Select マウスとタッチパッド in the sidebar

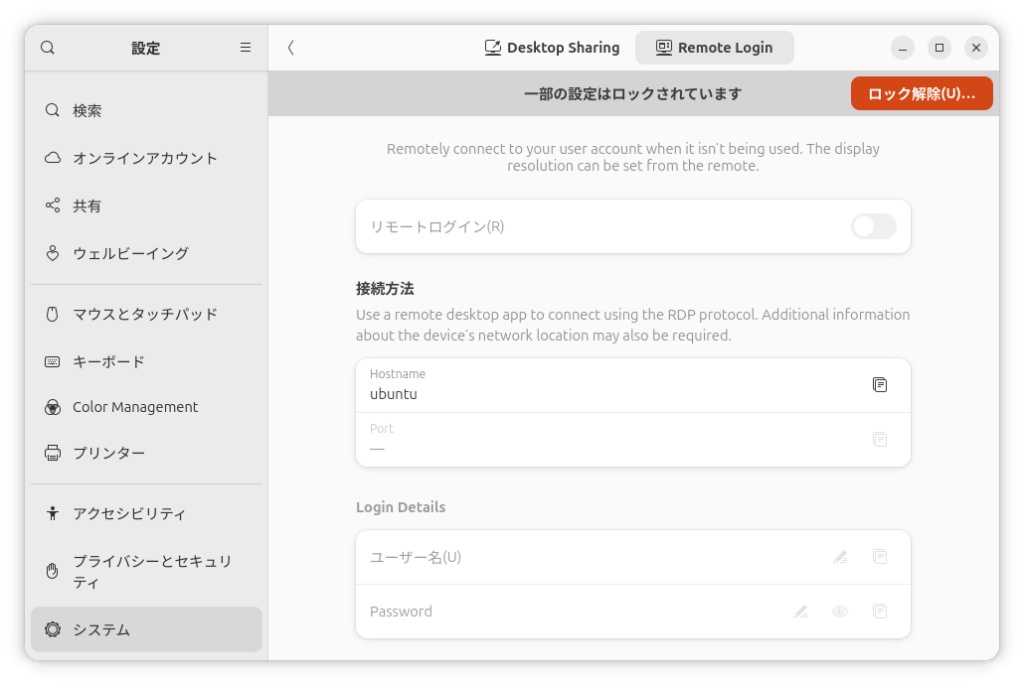pyautogui.click(x=145, y=314)
